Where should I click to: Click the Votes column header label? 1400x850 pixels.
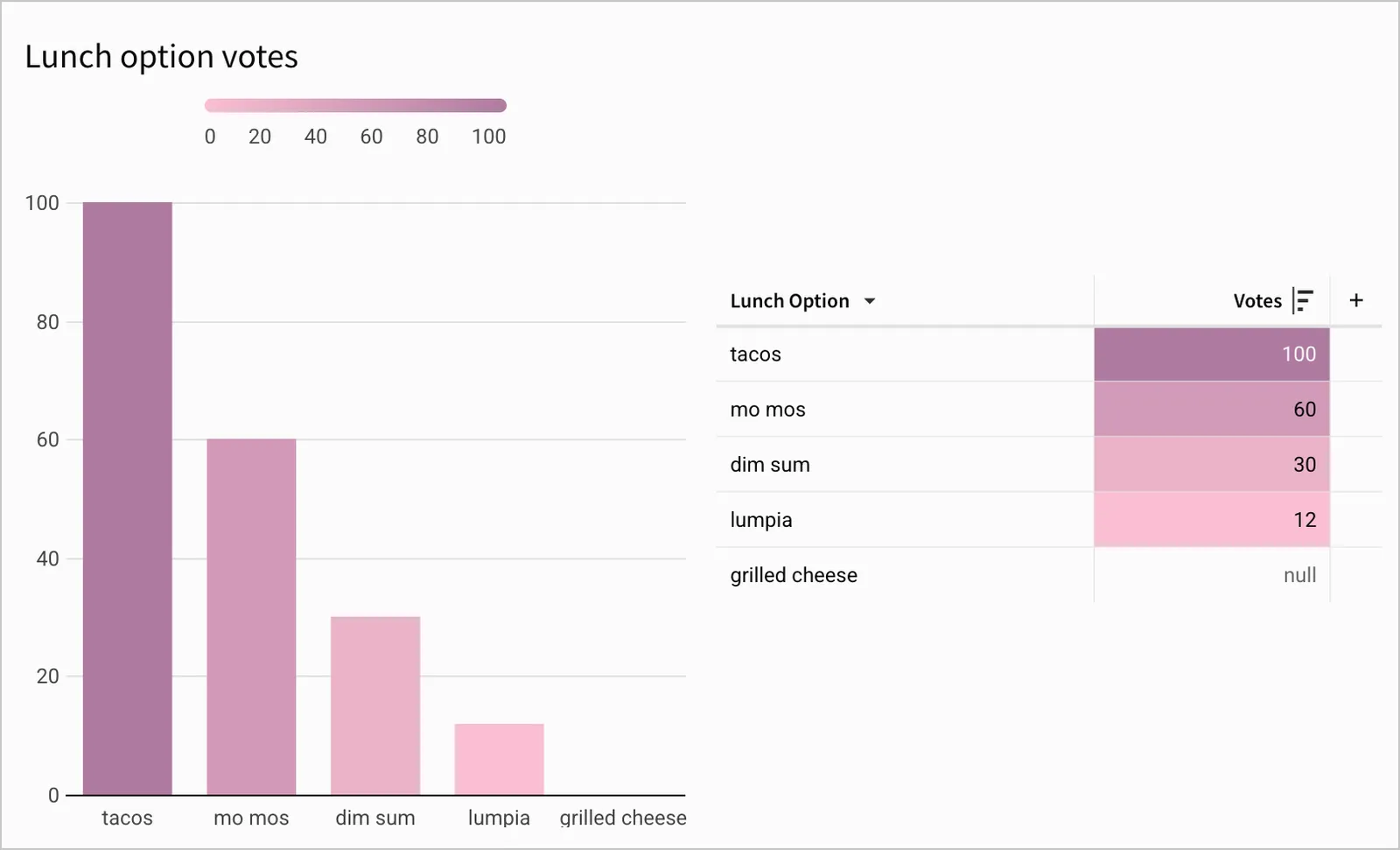tap(1257, 301)
